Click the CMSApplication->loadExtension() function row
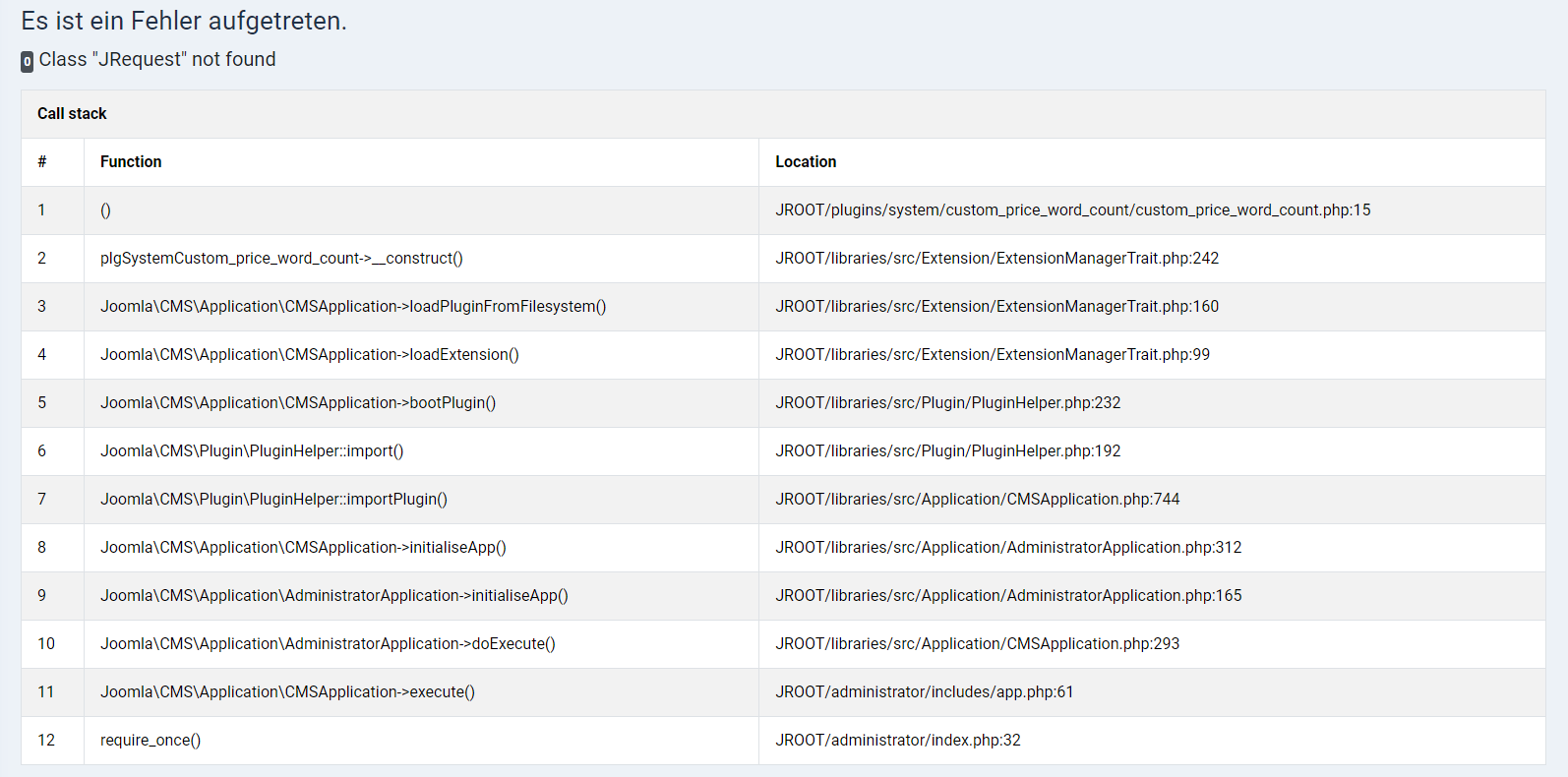Image resolution: width=1568 pixels, height=777 pixels. [309, 355]
